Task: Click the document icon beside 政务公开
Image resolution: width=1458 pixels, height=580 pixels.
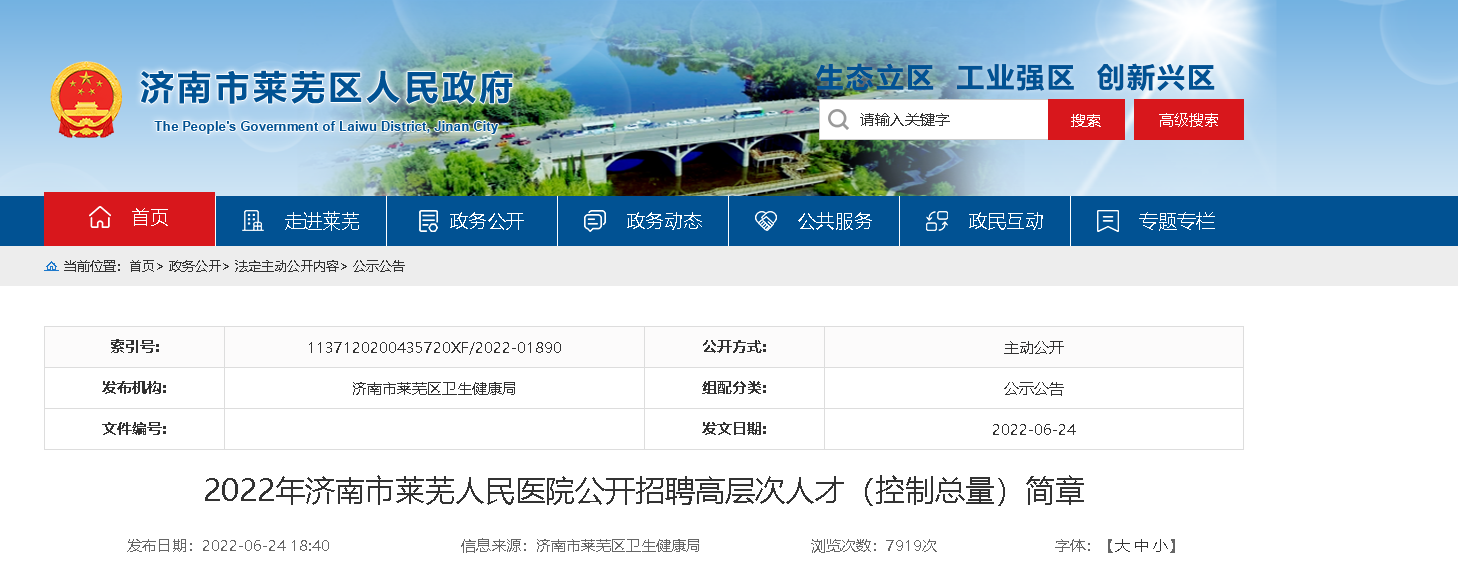Action: point(428,221)
